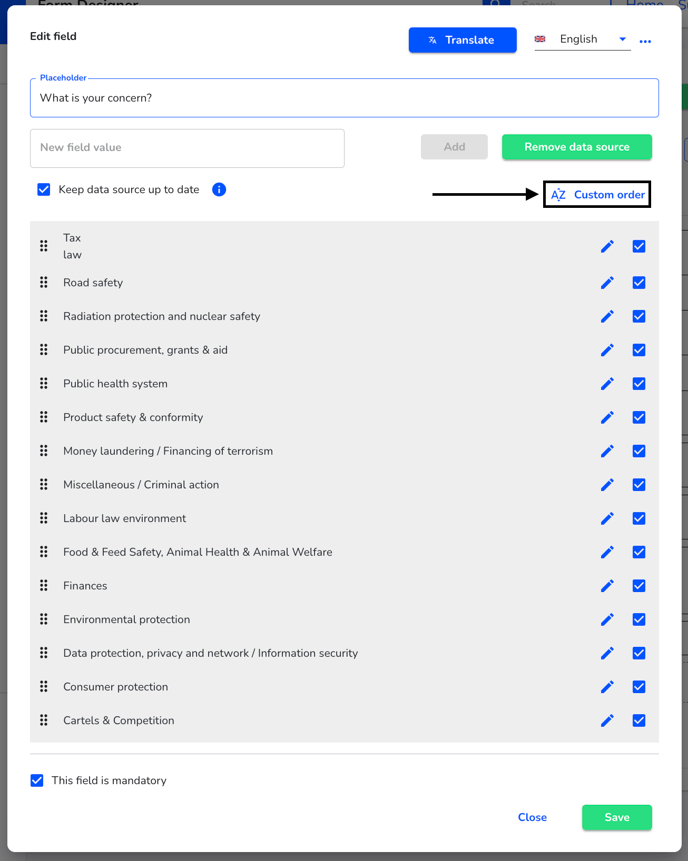Screen dimensions: 688x861
Task: Click drag handle next to Consumer protection
Action: pos(44,686)
